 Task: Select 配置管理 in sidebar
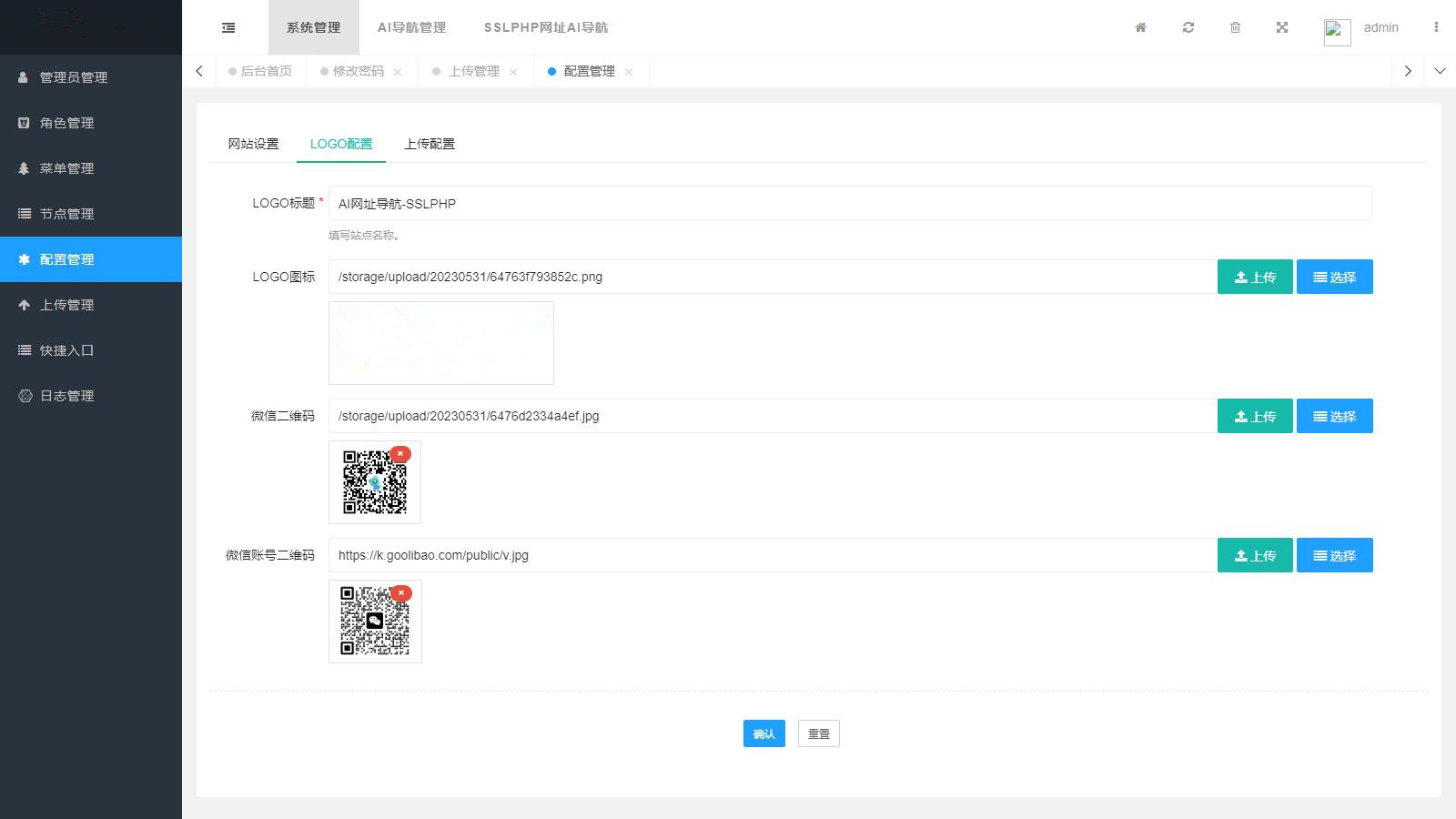click(x=91, y=259)
